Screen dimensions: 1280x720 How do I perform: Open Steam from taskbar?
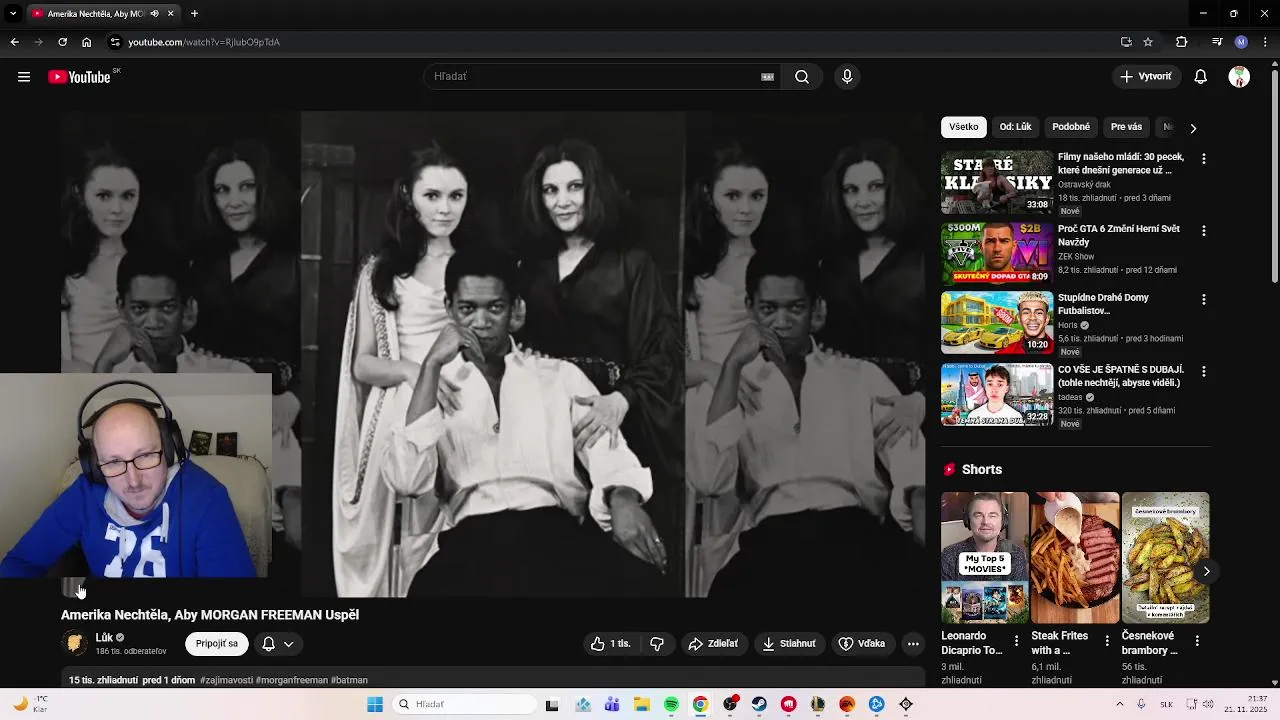click(759, 704)
